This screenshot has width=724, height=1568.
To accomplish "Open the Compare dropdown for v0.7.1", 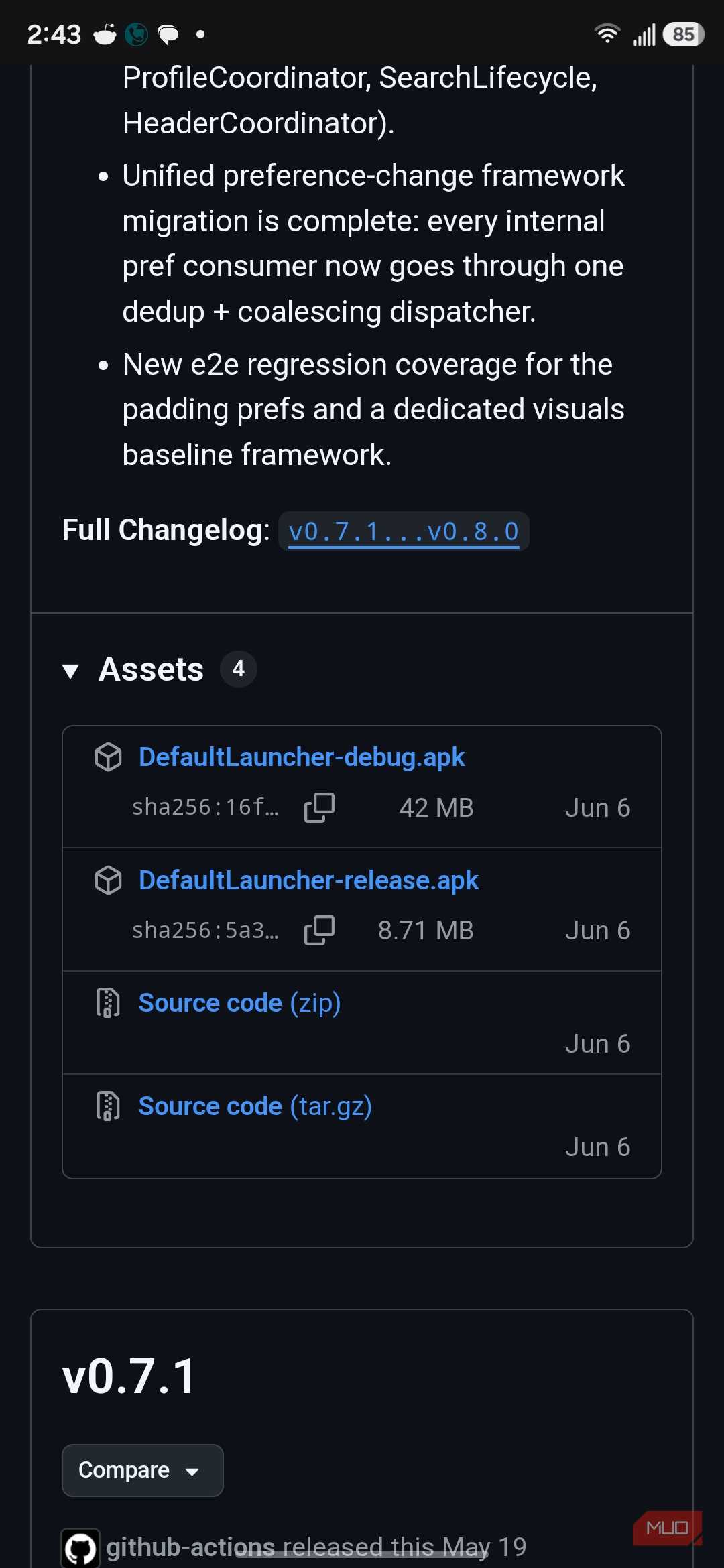I will click(142, 1470).
